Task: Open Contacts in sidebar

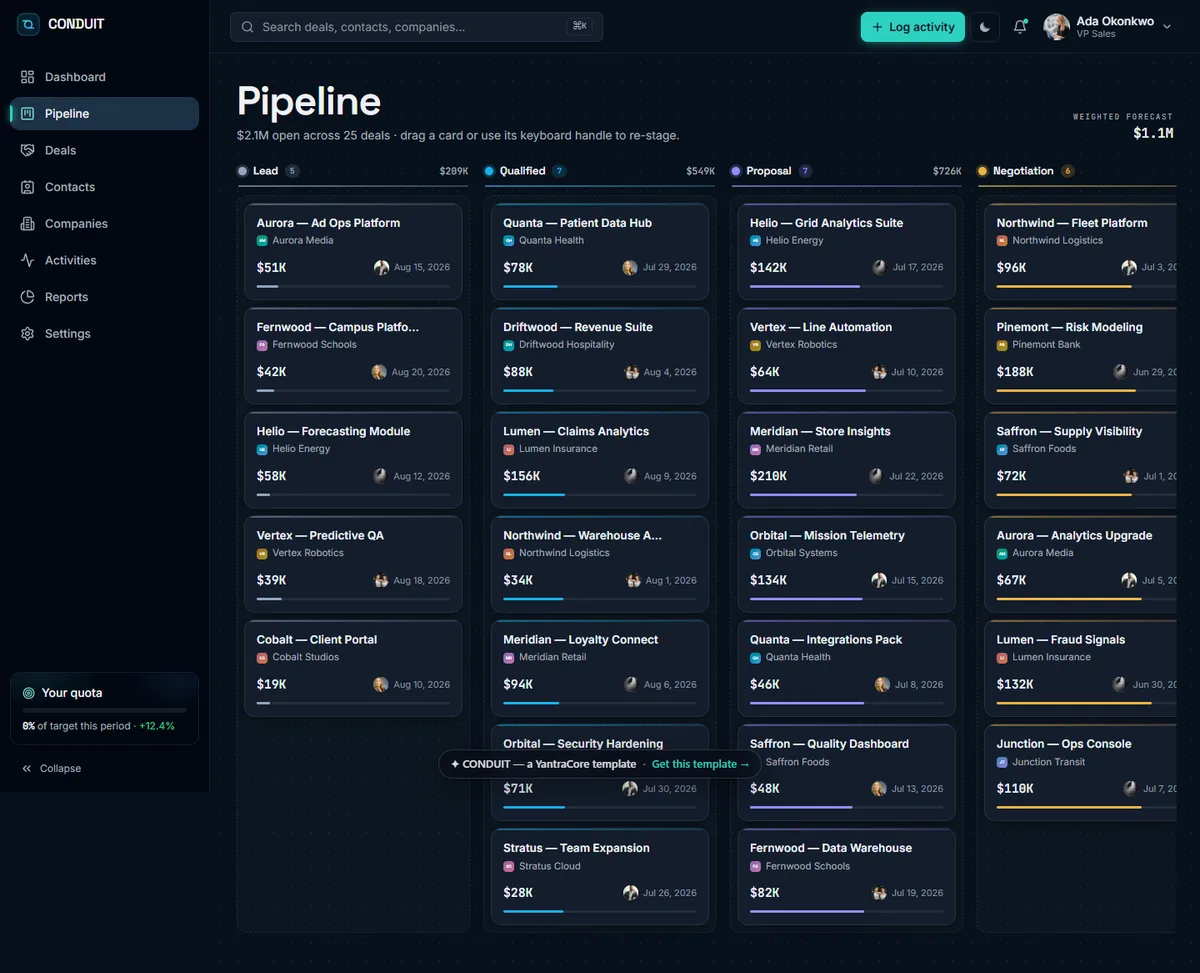Action: (104, 187)
